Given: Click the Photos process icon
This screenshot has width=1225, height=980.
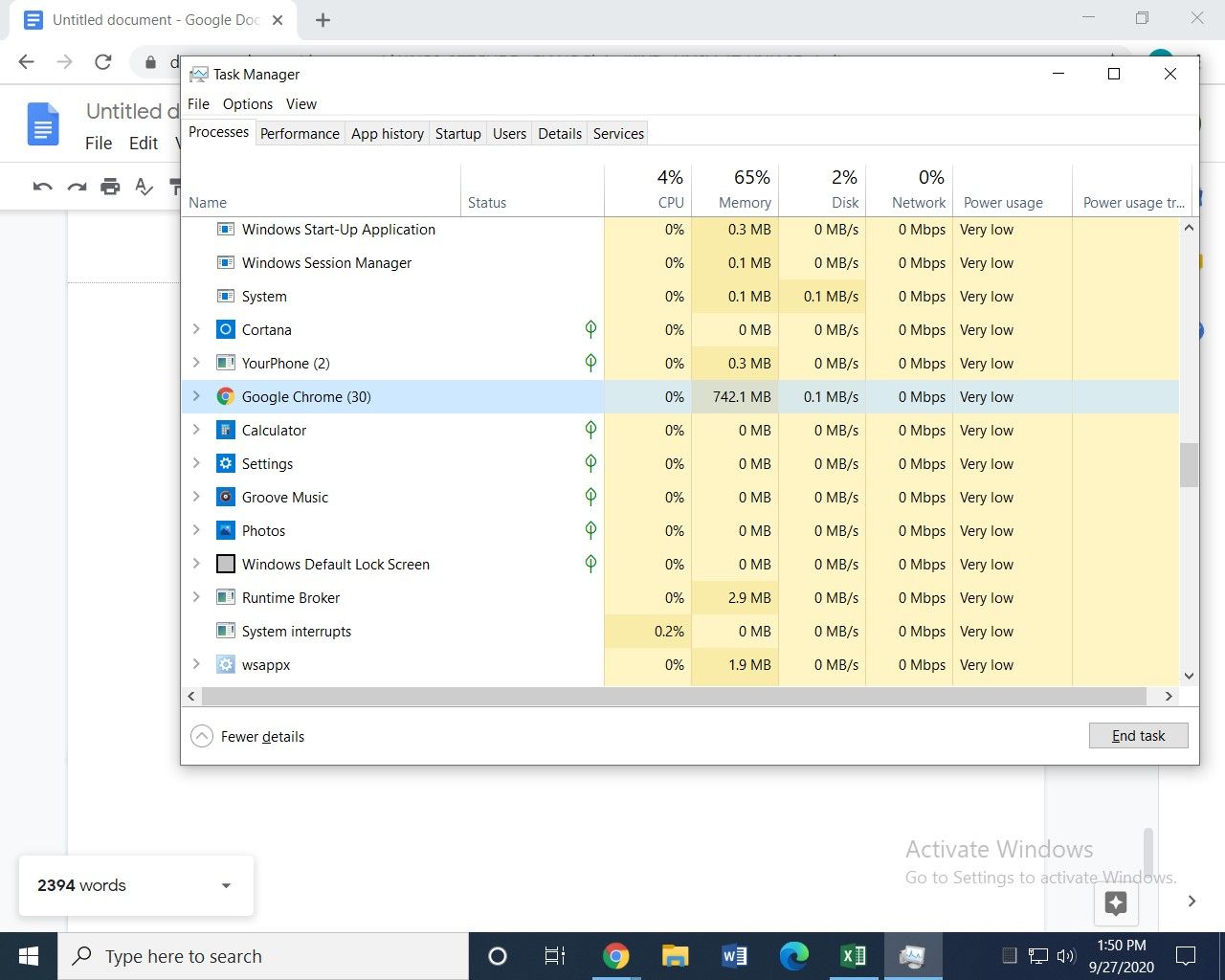Looking at the screenshot, I should [x=226, y=530].
